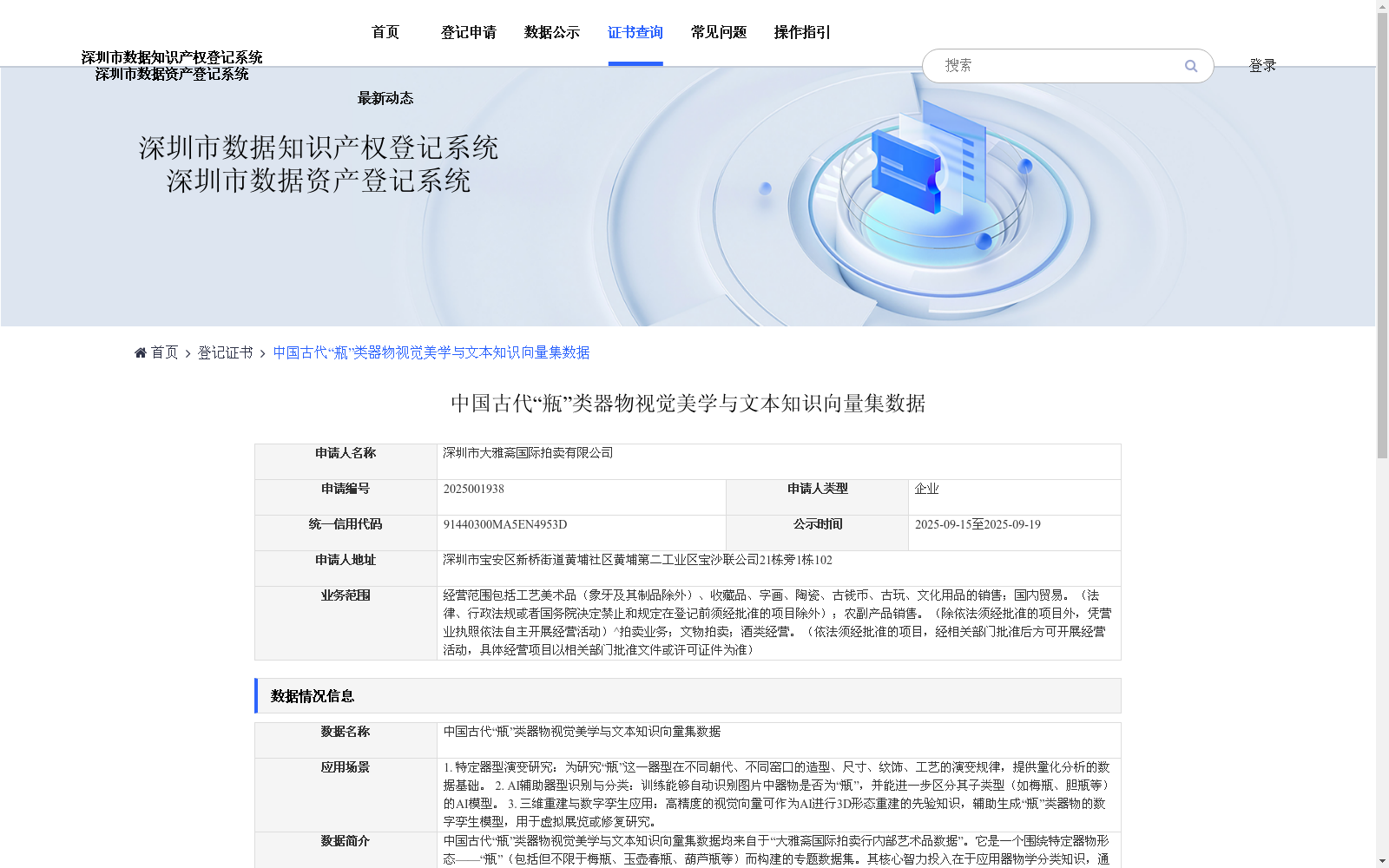Open the 登记证书 breadcrumb link
The height and width of the screenshot is (868, 1389).
click(x=224, y=352)
